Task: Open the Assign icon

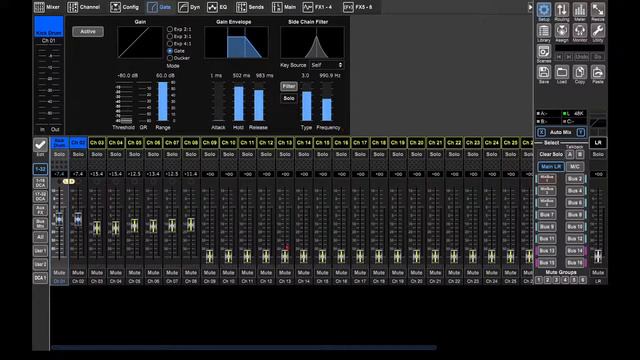Action: 562,31
